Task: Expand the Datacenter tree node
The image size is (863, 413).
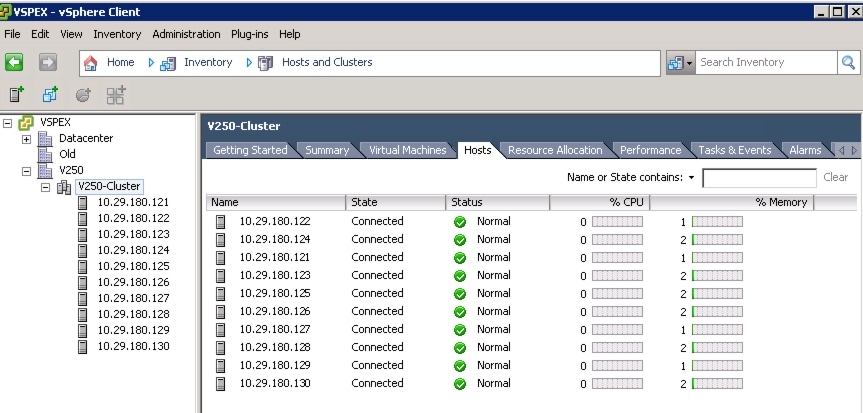Action: [26, 138]
